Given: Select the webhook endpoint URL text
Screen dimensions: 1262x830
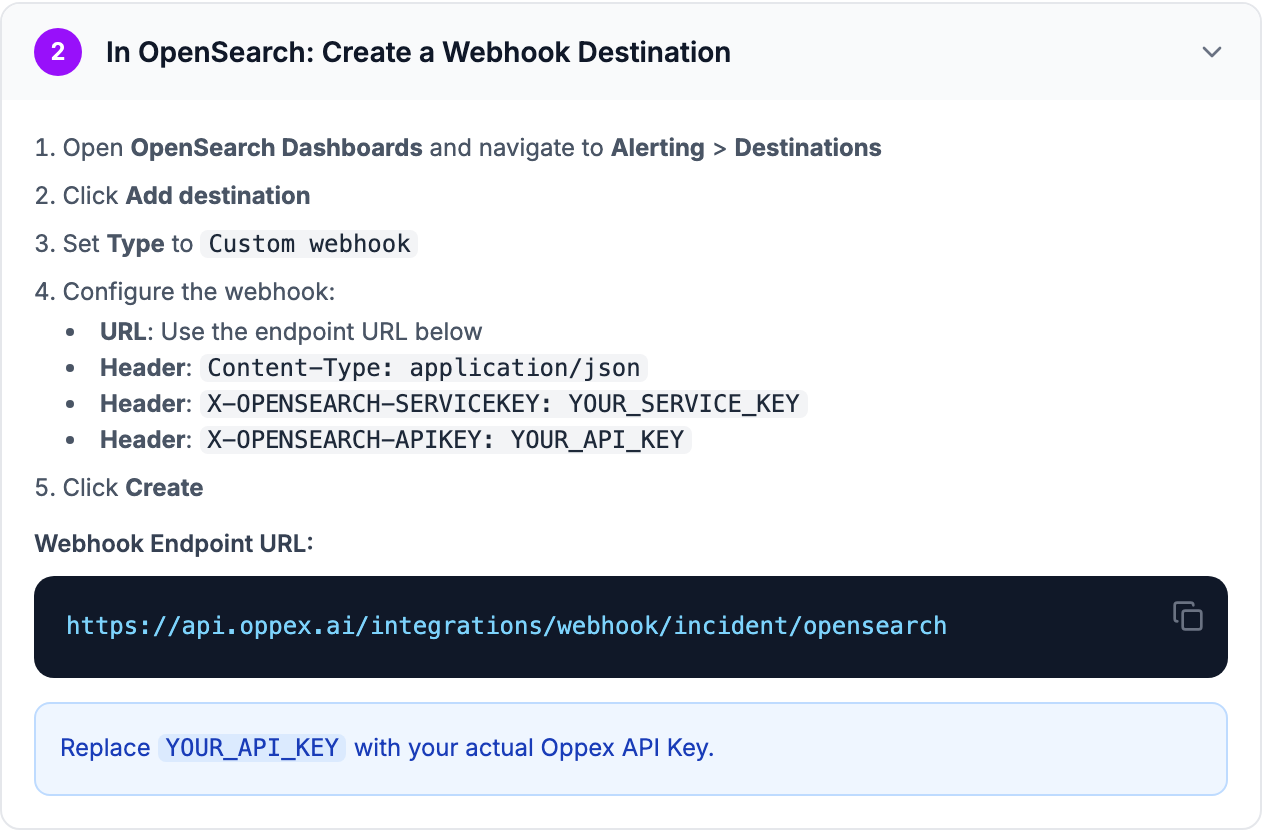Looking at the screenshot, I should click(506, 626).
